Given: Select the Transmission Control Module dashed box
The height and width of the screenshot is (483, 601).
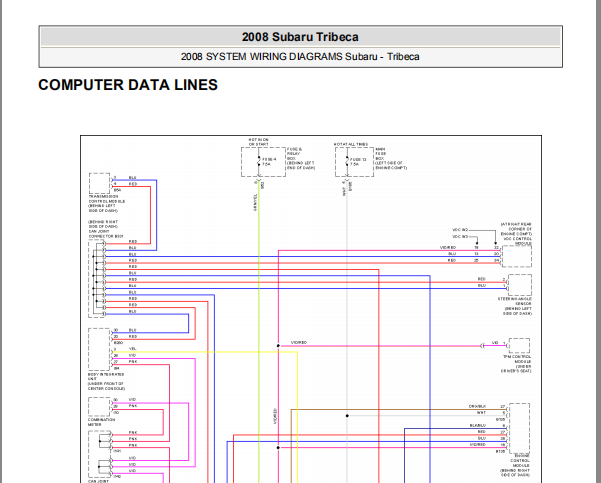Looking at the screenshot, I should click(99, 183).
